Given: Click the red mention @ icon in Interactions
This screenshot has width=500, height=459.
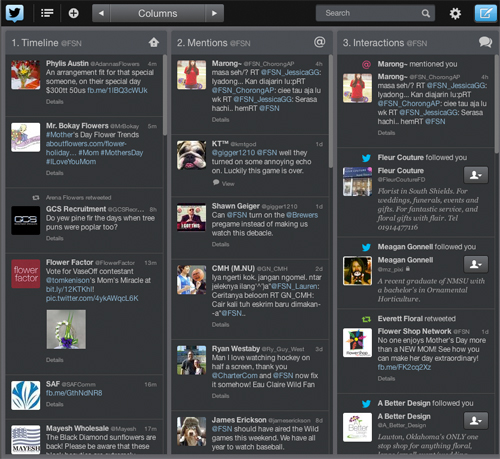Looking at the screenshot, I should pyautogui.click(x=366, y=64).
